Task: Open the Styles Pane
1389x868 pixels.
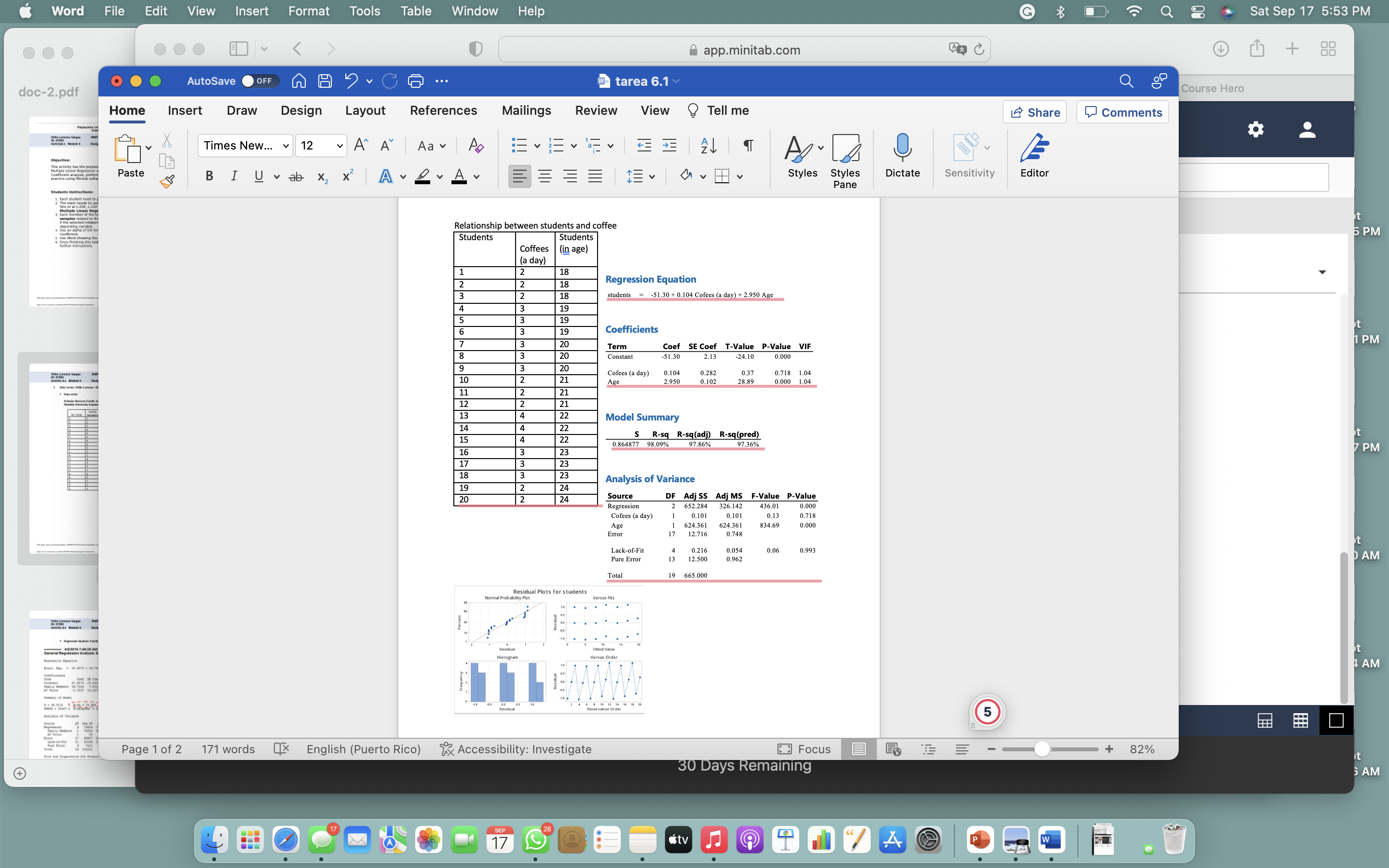Action: tap(845, 161)
